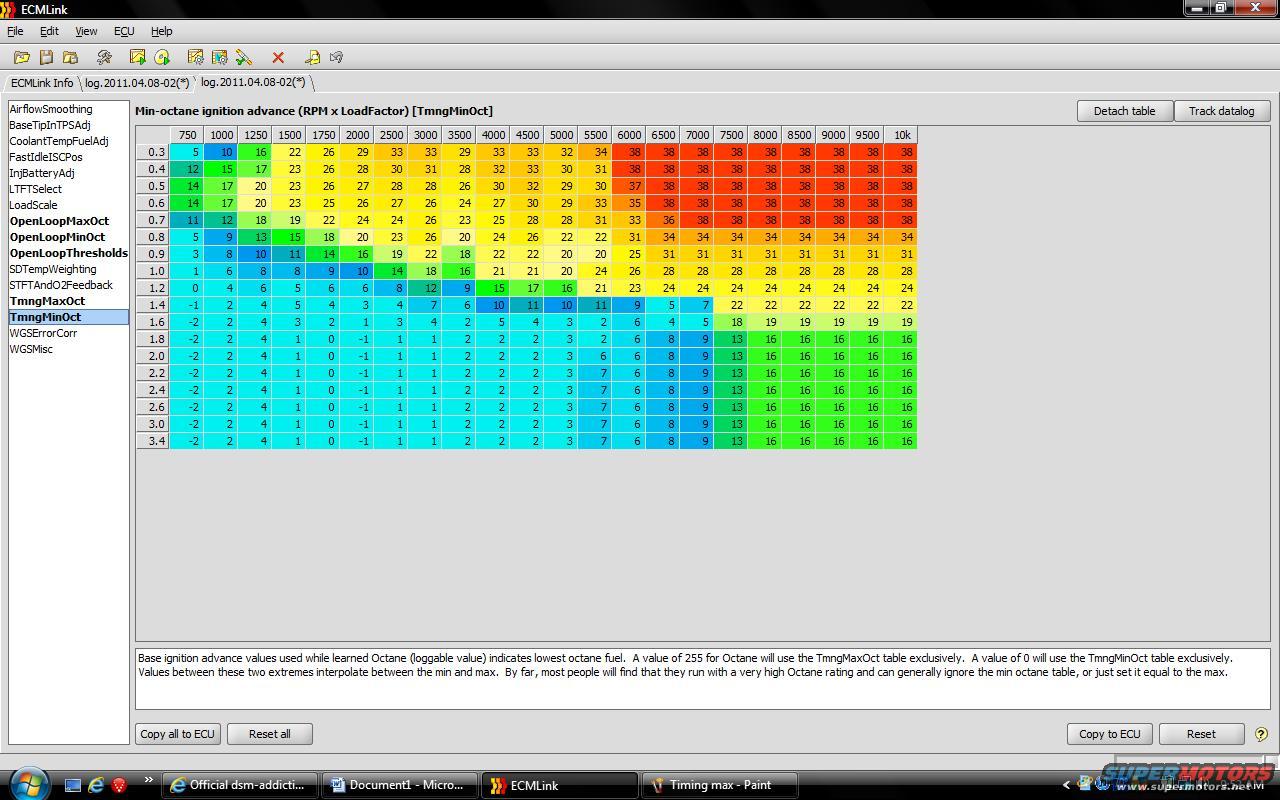Switch to the ECMLink Info tab

(41, 83)
